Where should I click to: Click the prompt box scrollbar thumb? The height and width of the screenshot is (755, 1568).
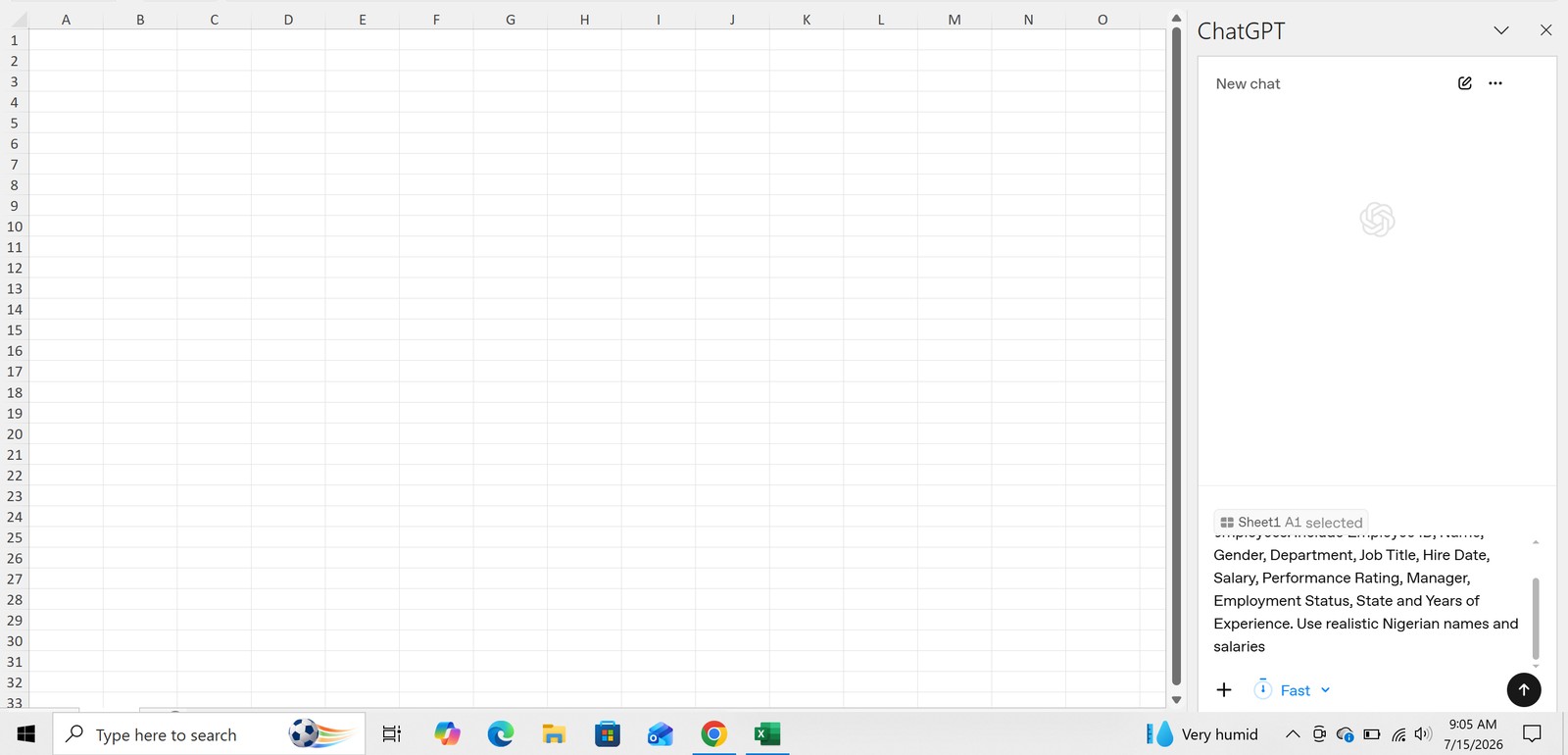[1536, 618]
